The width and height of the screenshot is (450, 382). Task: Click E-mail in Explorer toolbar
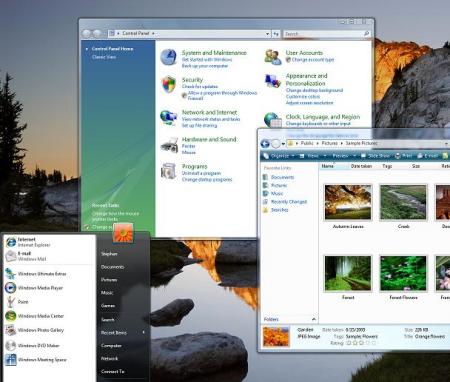coord(428,156)
